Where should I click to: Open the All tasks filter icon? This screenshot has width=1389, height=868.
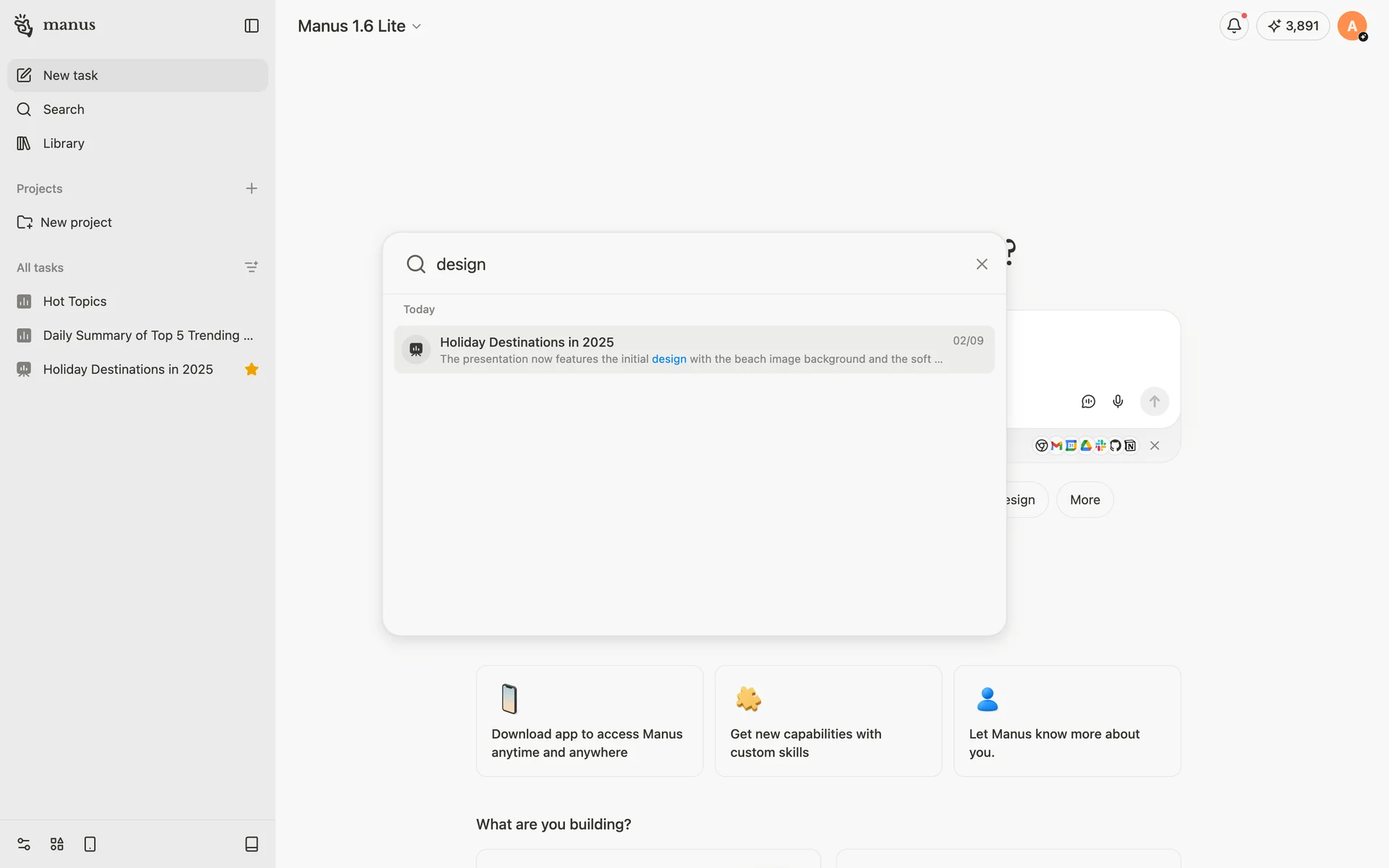[251, 268]
